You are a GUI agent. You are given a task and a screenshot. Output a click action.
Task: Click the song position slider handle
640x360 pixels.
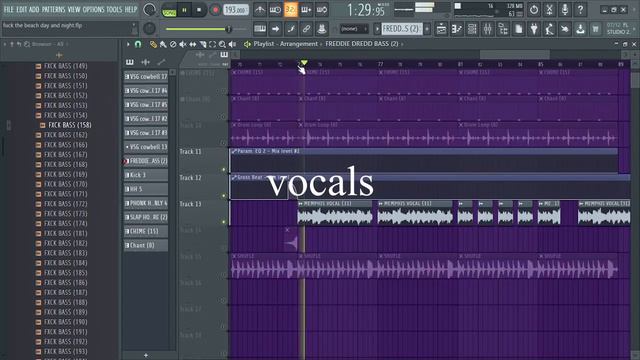(229, 29)
